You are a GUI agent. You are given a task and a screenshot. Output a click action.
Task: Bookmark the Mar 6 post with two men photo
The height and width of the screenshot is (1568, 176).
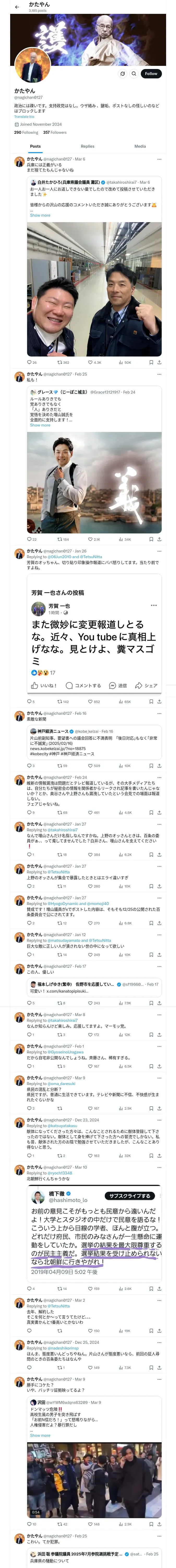point(151,362)
